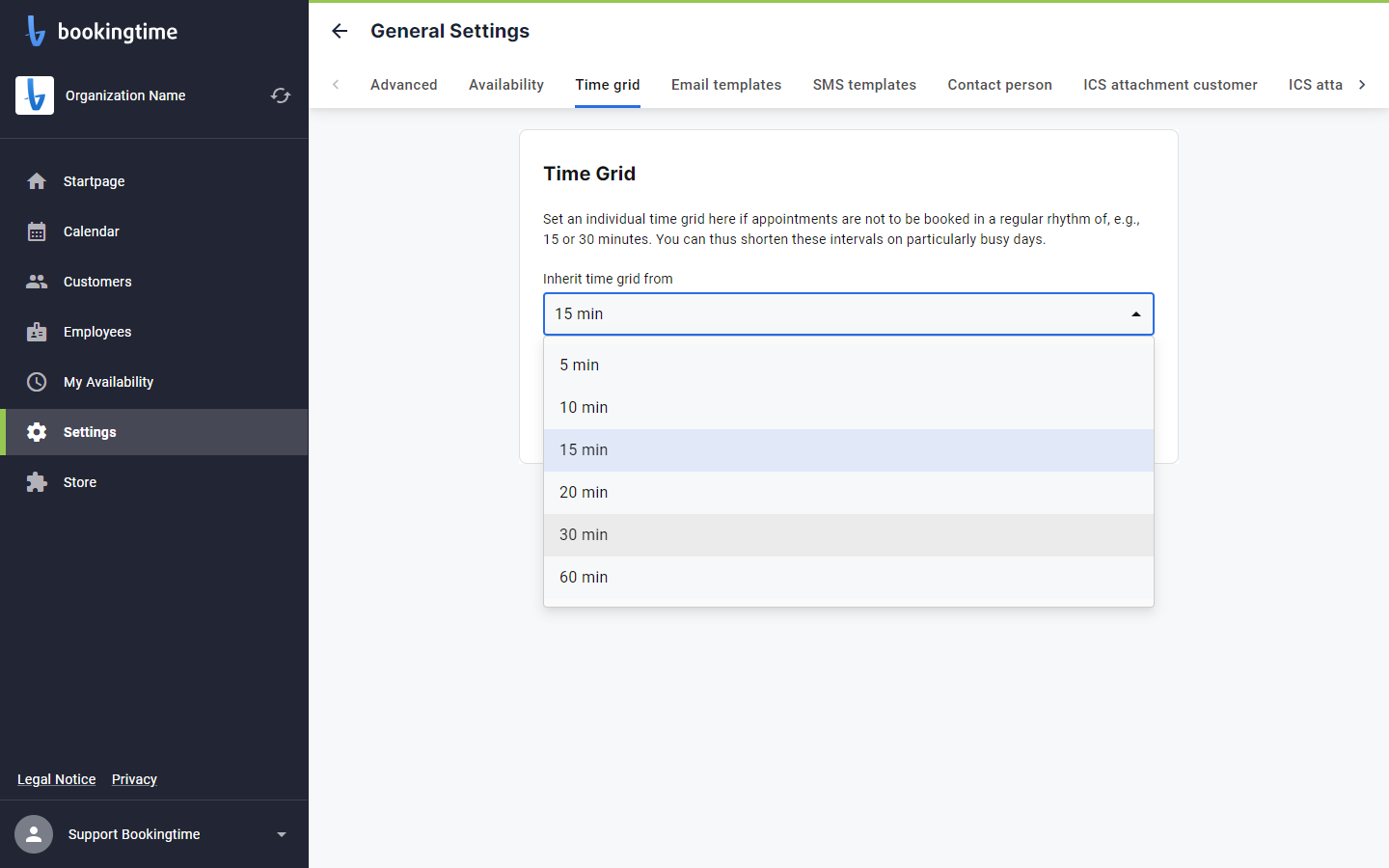
Task: Choose the 20 min option
Action: pyautogui.click(x=849, y=492)
